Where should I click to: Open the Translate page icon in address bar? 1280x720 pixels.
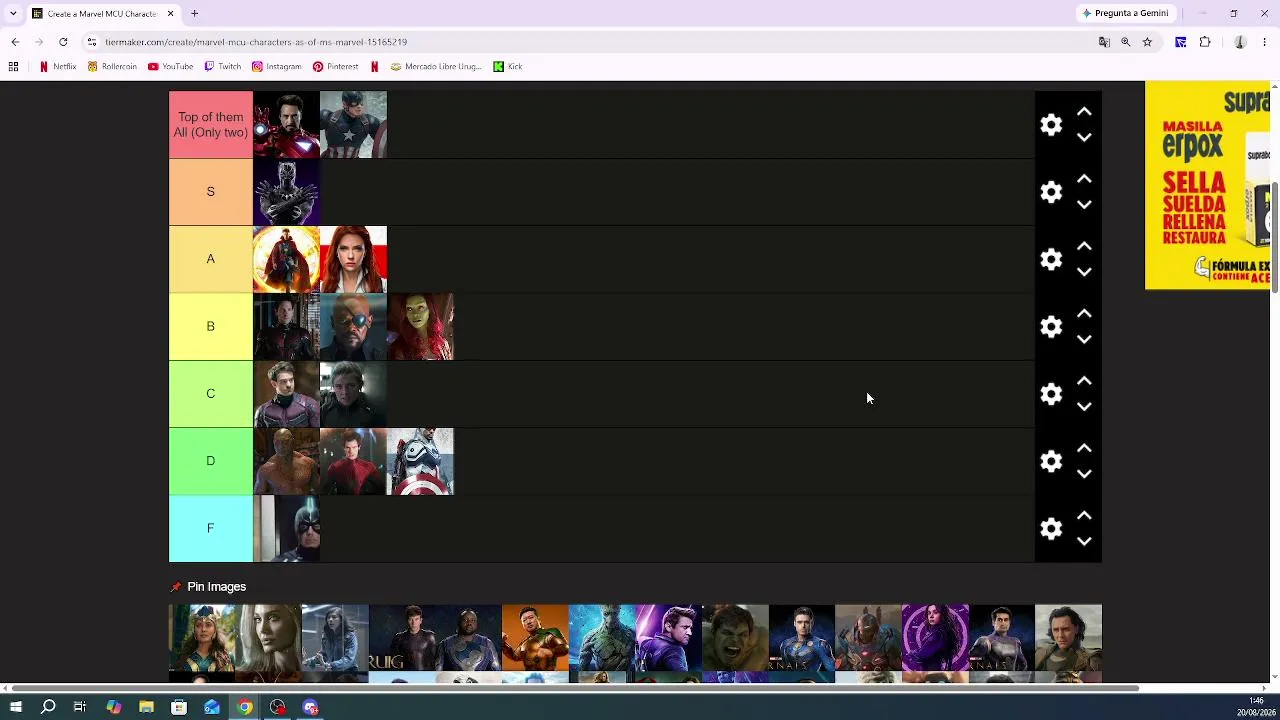[1104, 42]
